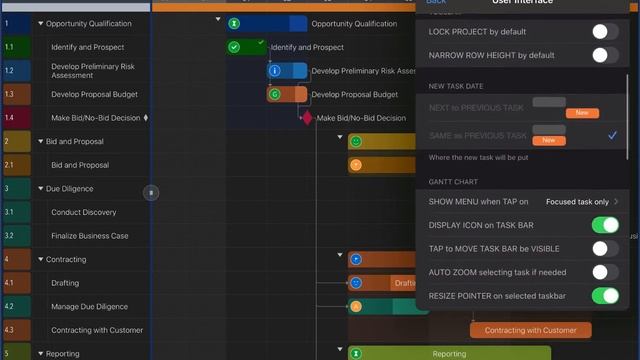Enable AUTO ZOOM selecting task if needed
The width and height of the screenshot is (640, 360).
click(x=605, y=272)
